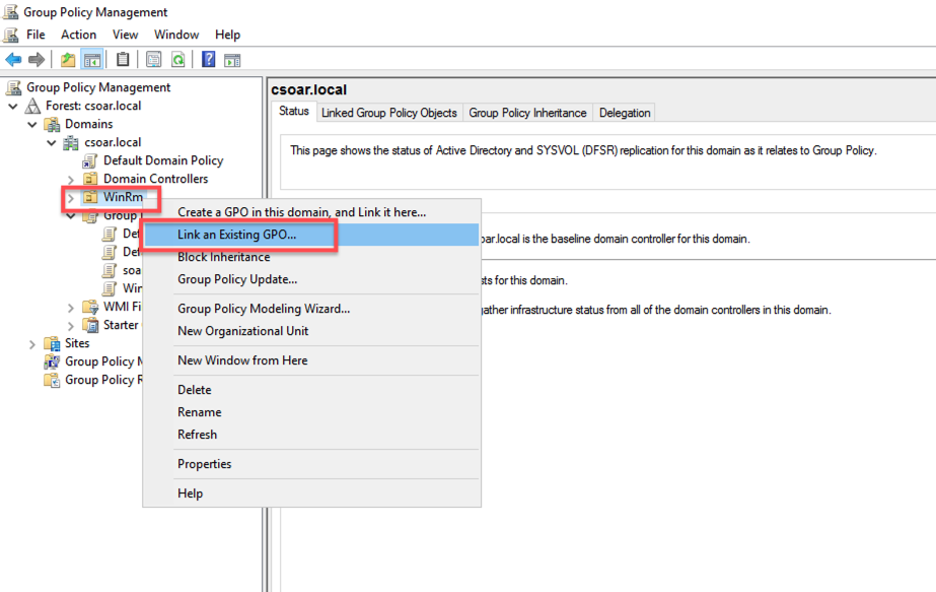Open the Action menu

pos(78,33)
